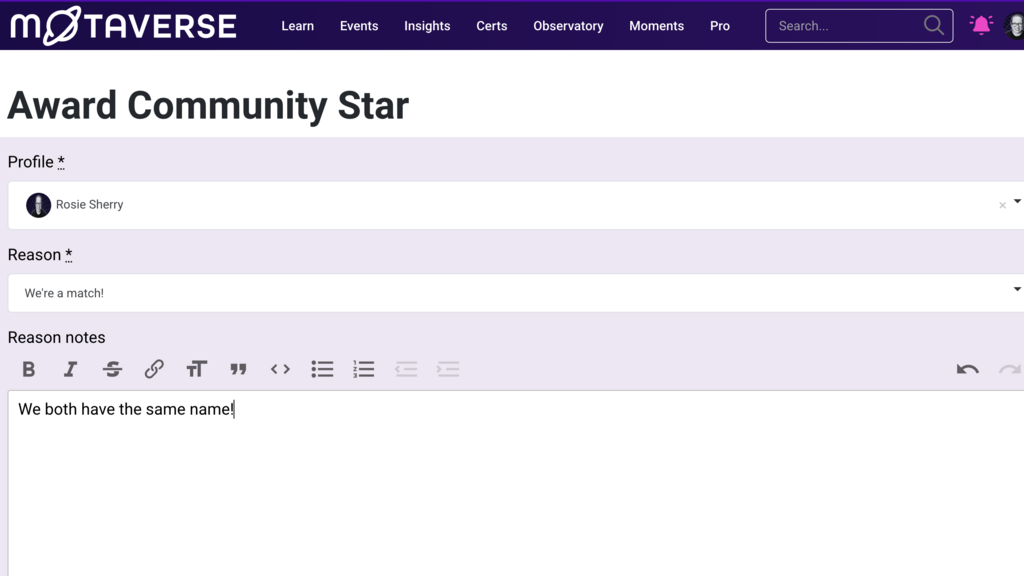Switch to the Observatory section
Image resolution: width=1024 pixels, height=576 pixels.
568,26
